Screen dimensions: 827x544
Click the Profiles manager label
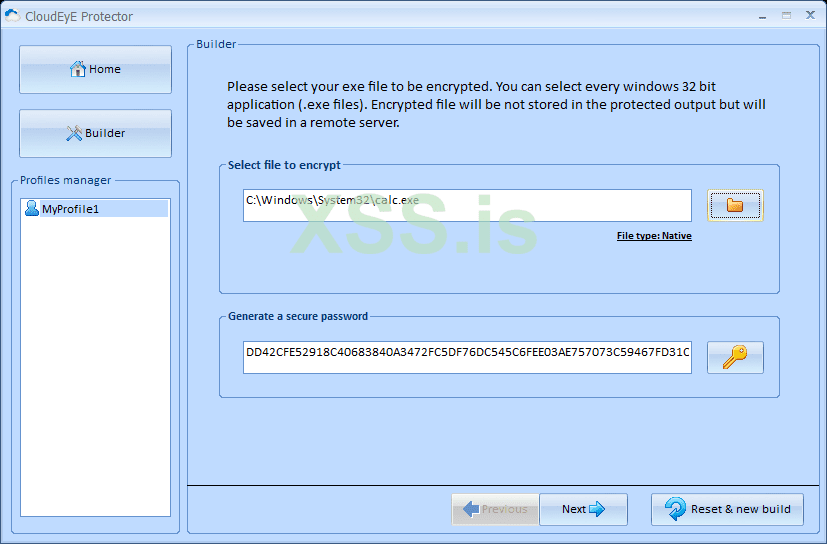click(x=65, y=180)
